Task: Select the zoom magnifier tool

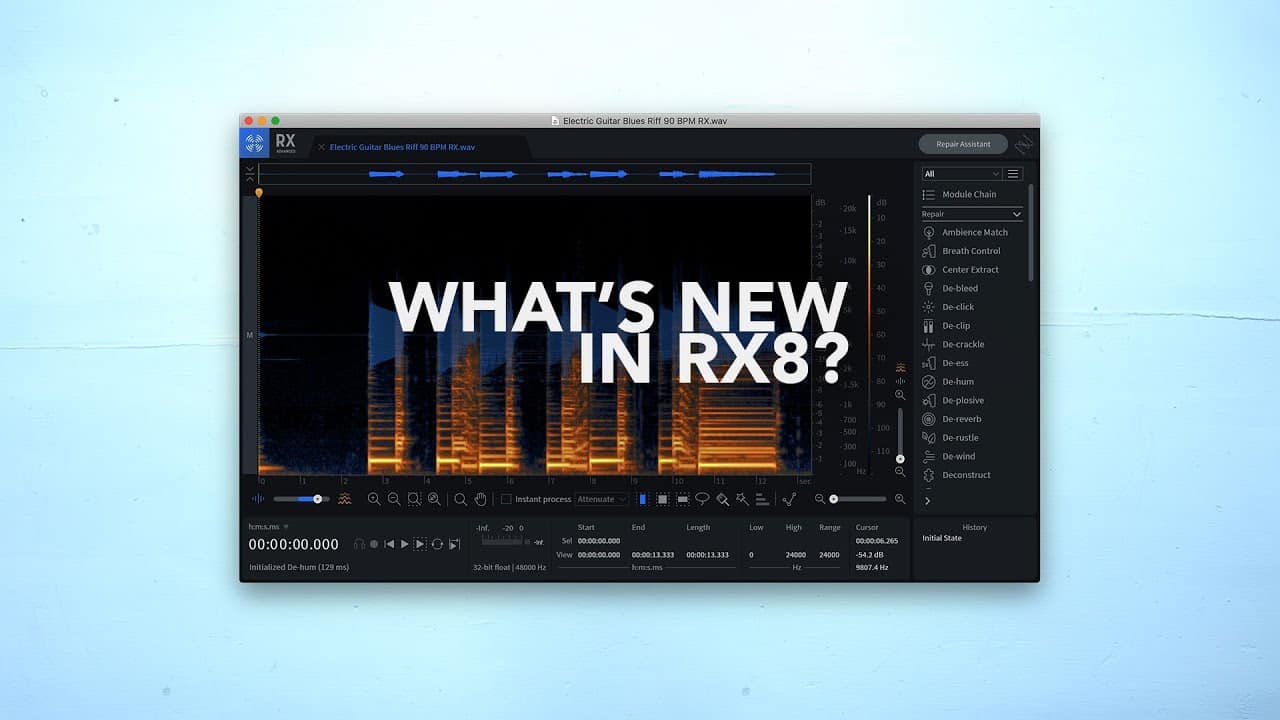Action: tap(460, 499)
